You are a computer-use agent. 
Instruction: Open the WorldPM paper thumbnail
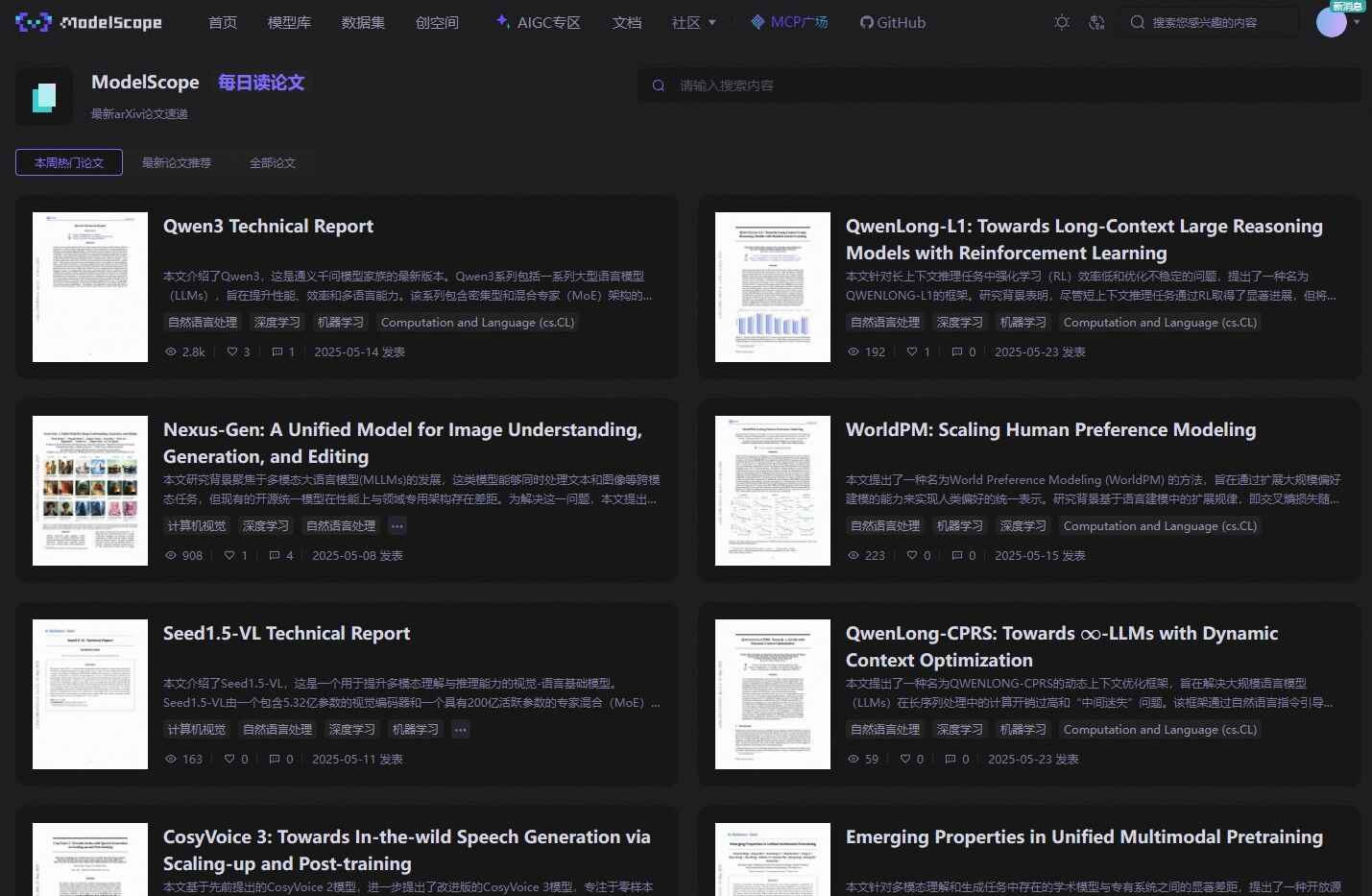[773, 491]
